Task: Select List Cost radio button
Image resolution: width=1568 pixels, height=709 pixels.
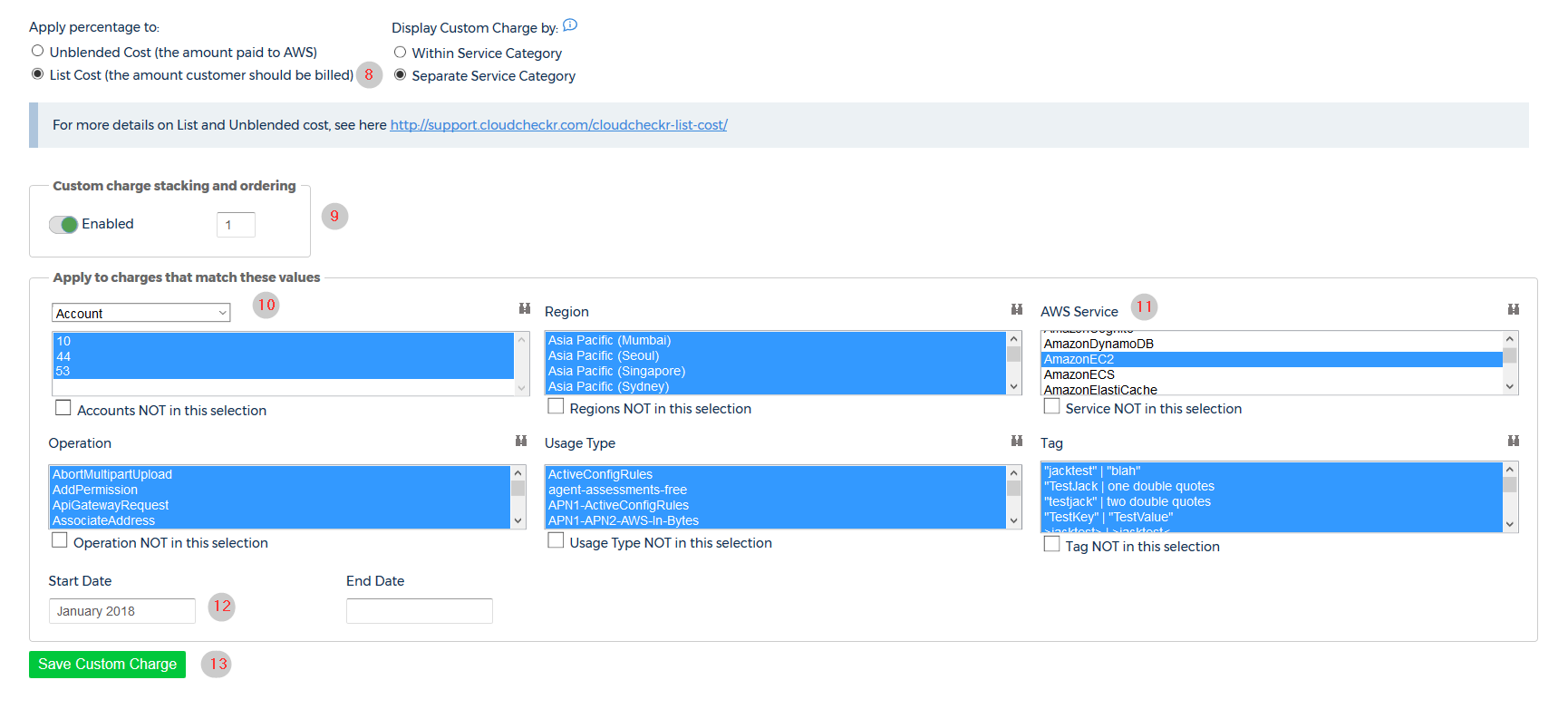Action: [37, 73]
